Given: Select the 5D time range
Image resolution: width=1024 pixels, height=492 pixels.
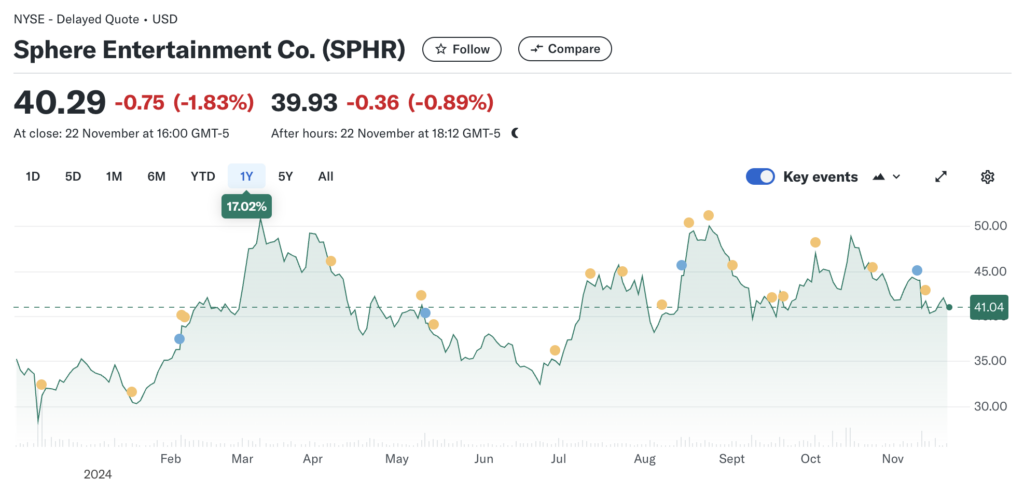Looking at the screenshot, I should (73, 177).
